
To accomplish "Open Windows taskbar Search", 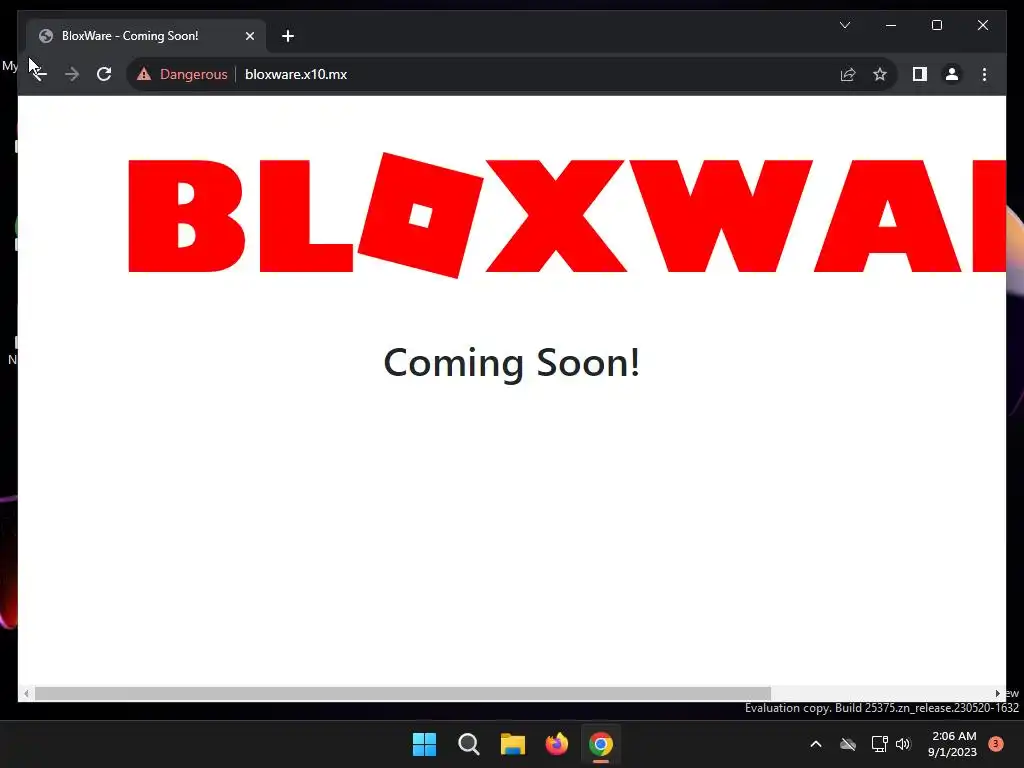I will [x=469, y=744].
